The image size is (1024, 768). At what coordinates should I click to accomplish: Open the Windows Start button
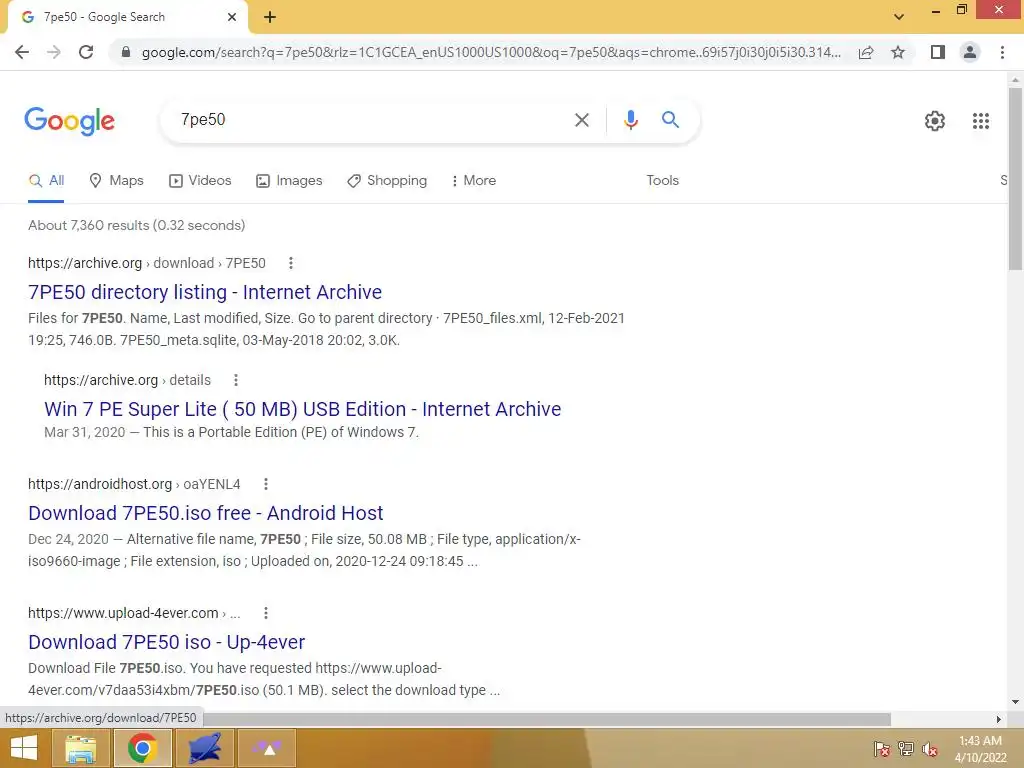(24, 748)
